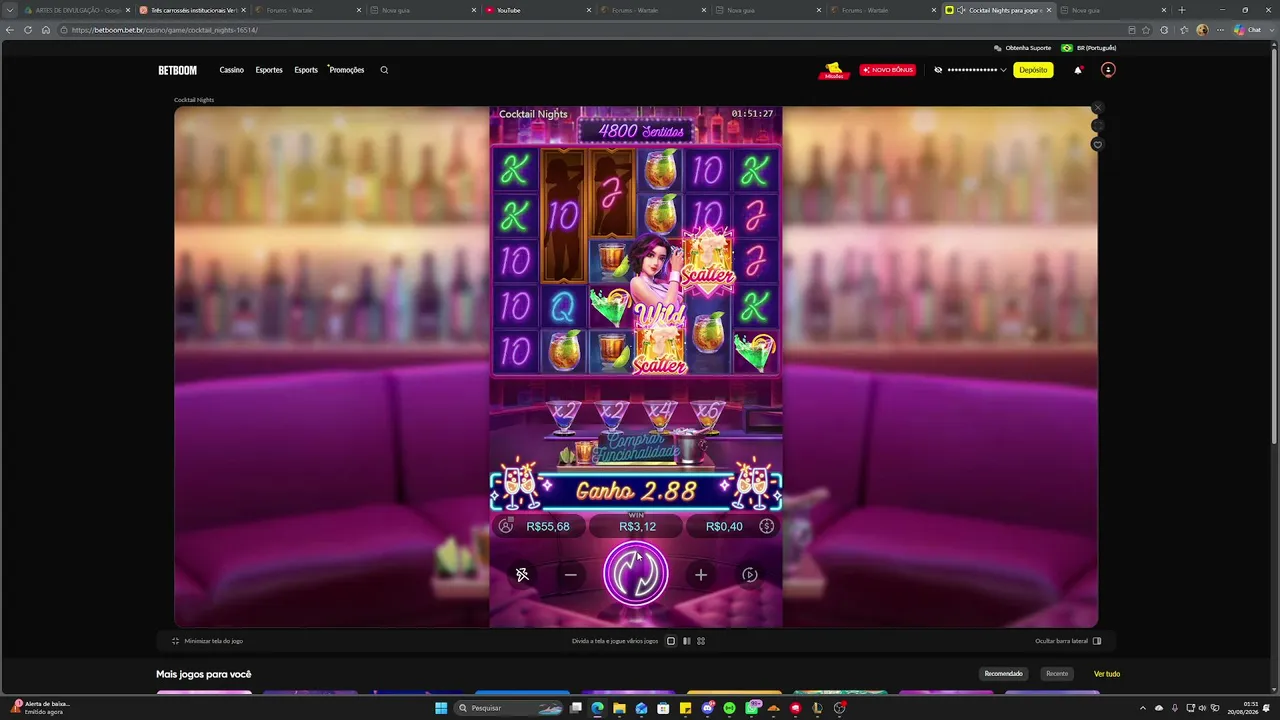The image size is (1280, 720).
Task: Go to the browser home page
Action: [46, 30]
